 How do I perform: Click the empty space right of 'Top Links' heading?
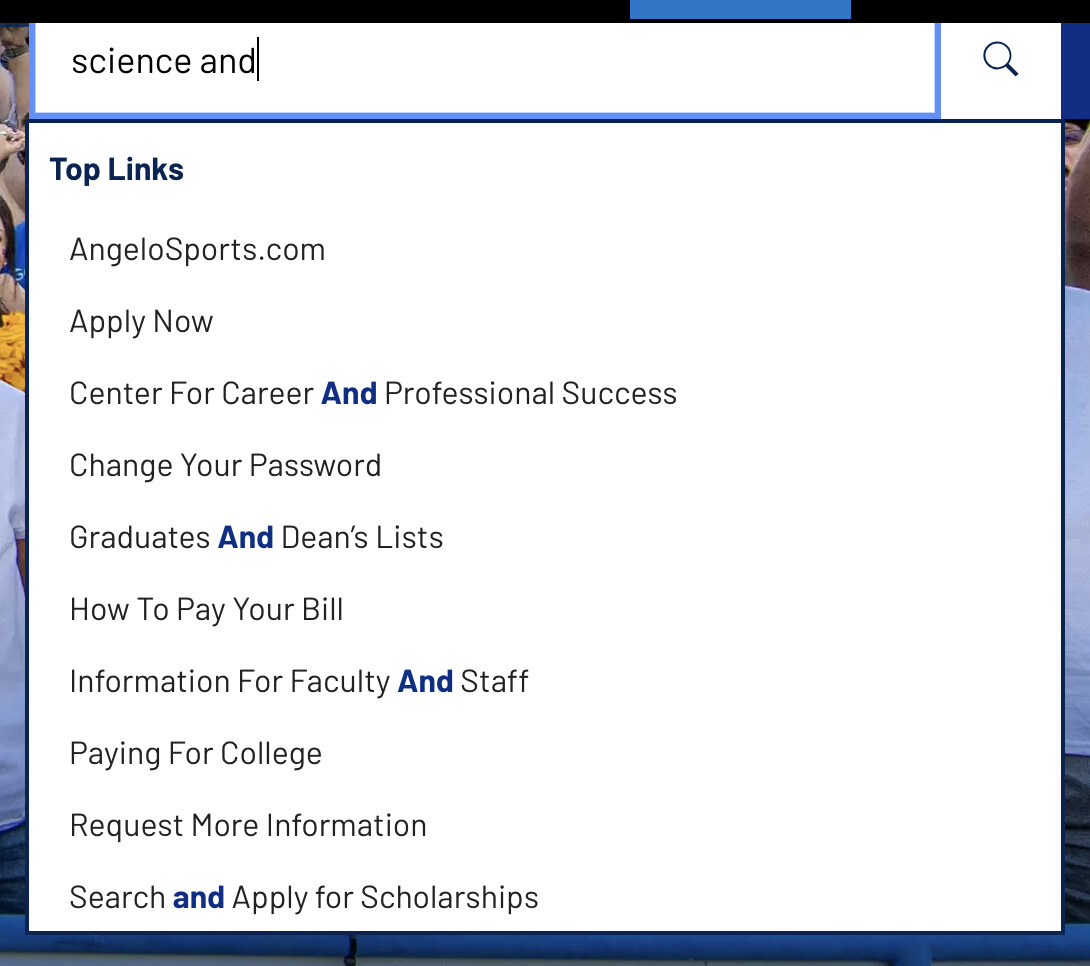click(600, 169)
